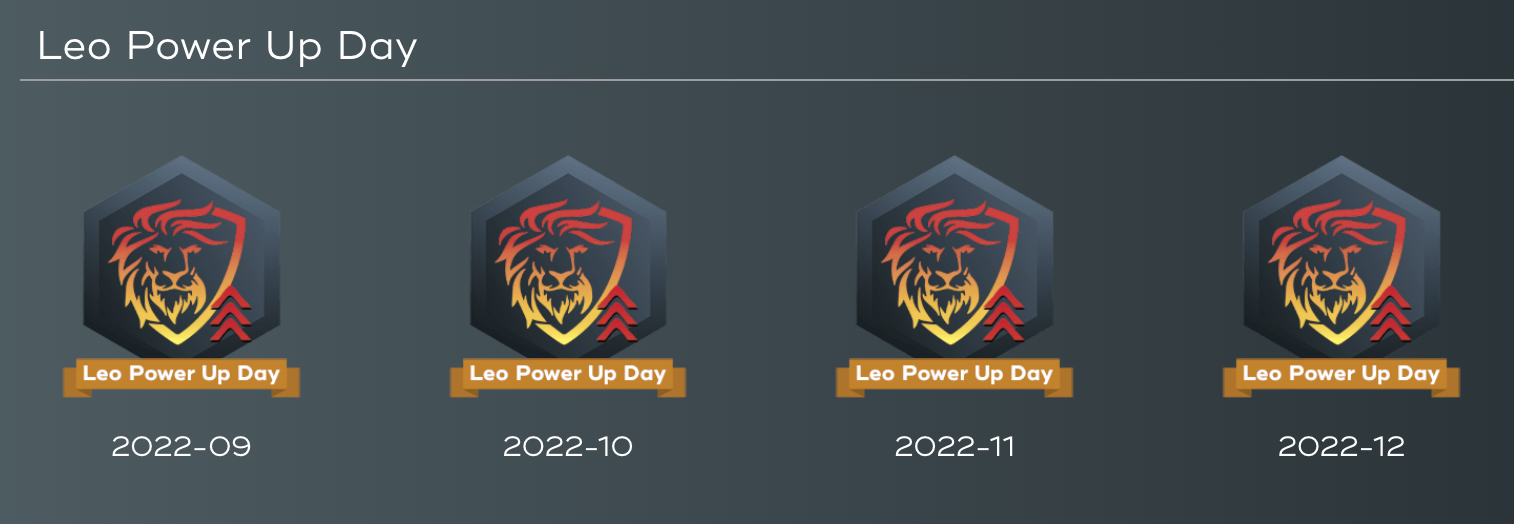Click the 2022-11 date label
The width and height of the screenshot is (1514, 524).
click(x=954, y=446)
